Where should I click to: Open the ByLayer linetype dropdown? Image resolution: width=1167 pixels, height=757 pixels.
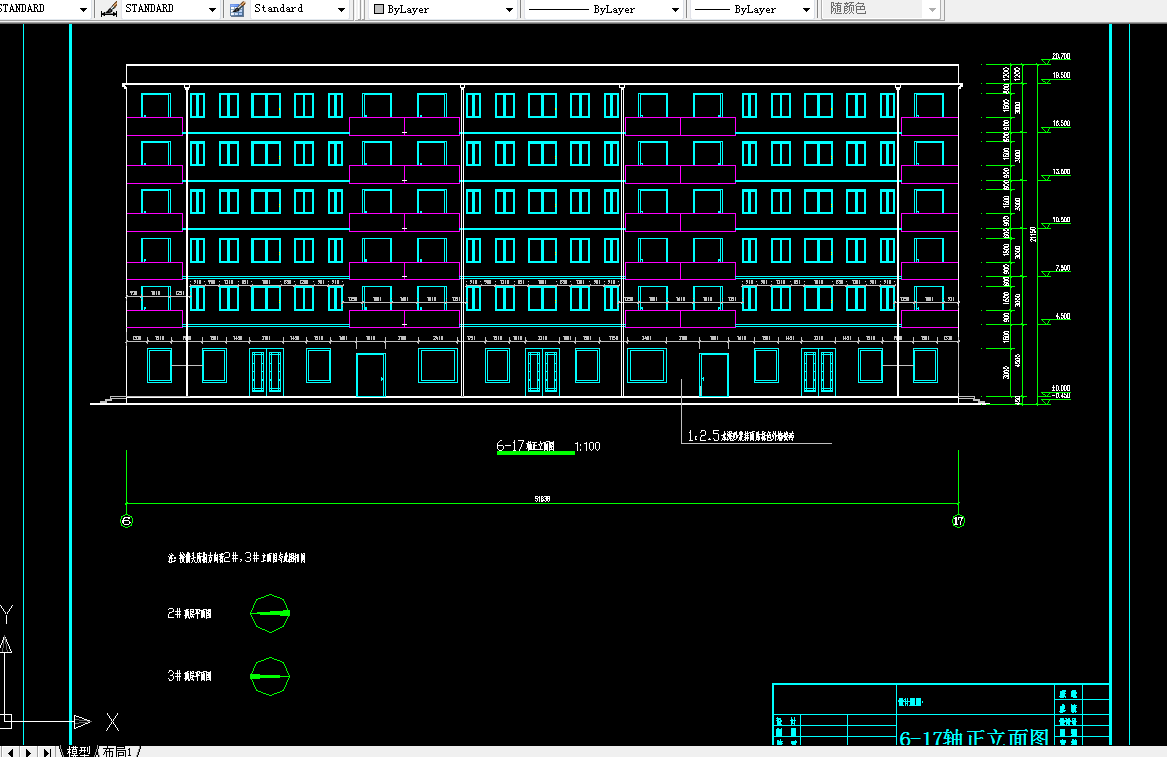[x=676, y=9]
